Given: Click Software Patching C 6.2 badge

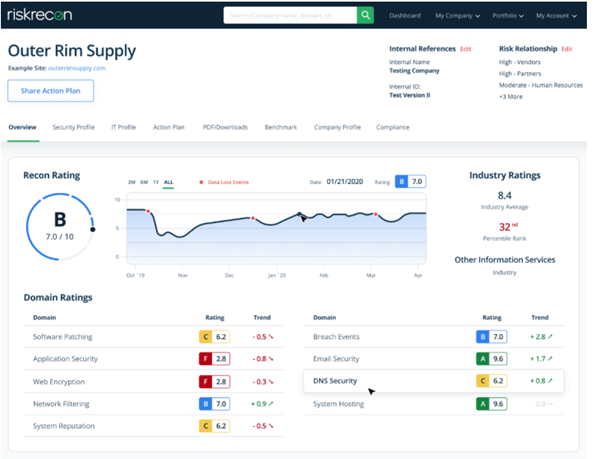Looking at the screenshot, I should point(215,337).
